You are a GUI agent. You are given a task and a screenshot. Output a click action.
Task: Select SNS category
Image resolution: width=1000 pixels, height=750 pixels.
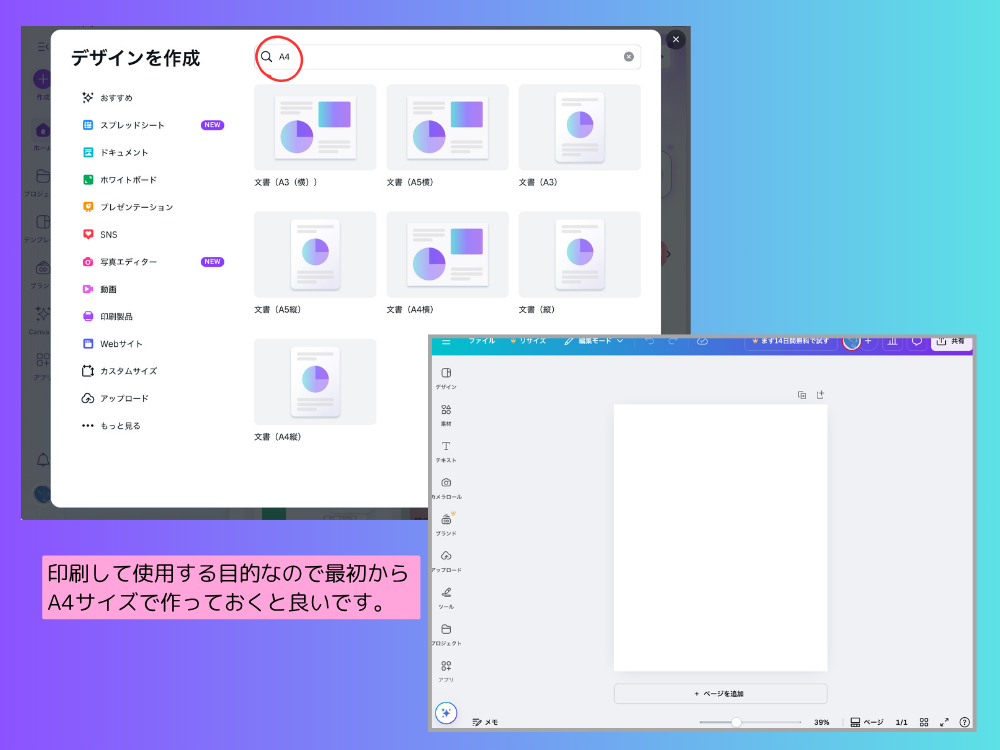click(99, 235)
